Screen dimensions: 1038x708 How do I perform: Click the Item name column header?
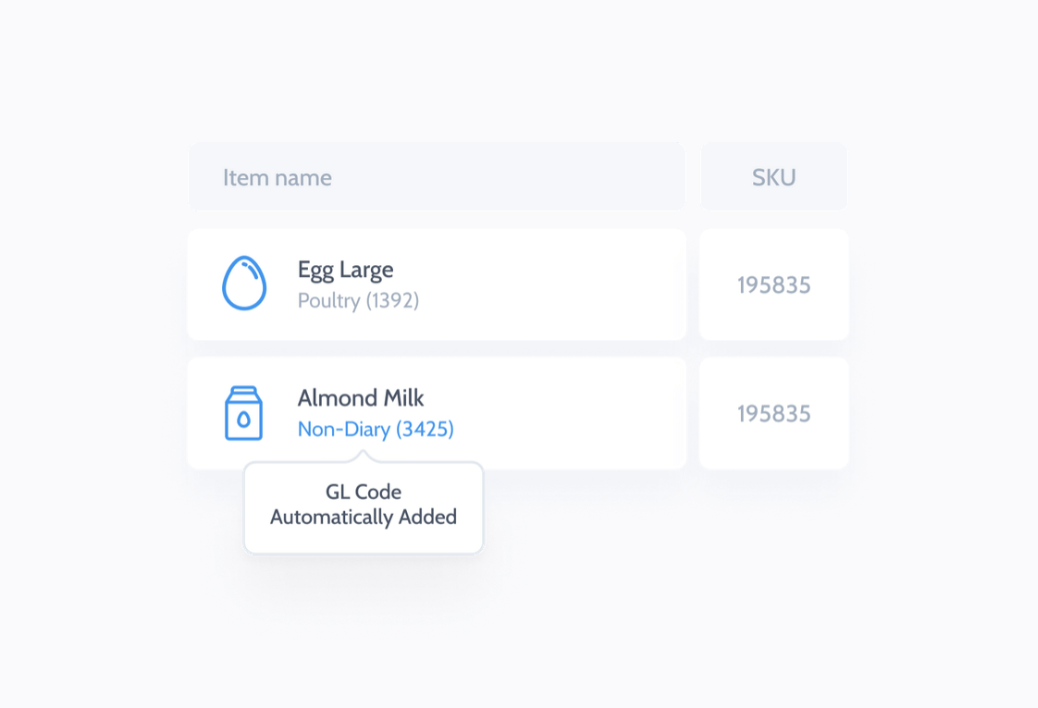pos(277,178)
